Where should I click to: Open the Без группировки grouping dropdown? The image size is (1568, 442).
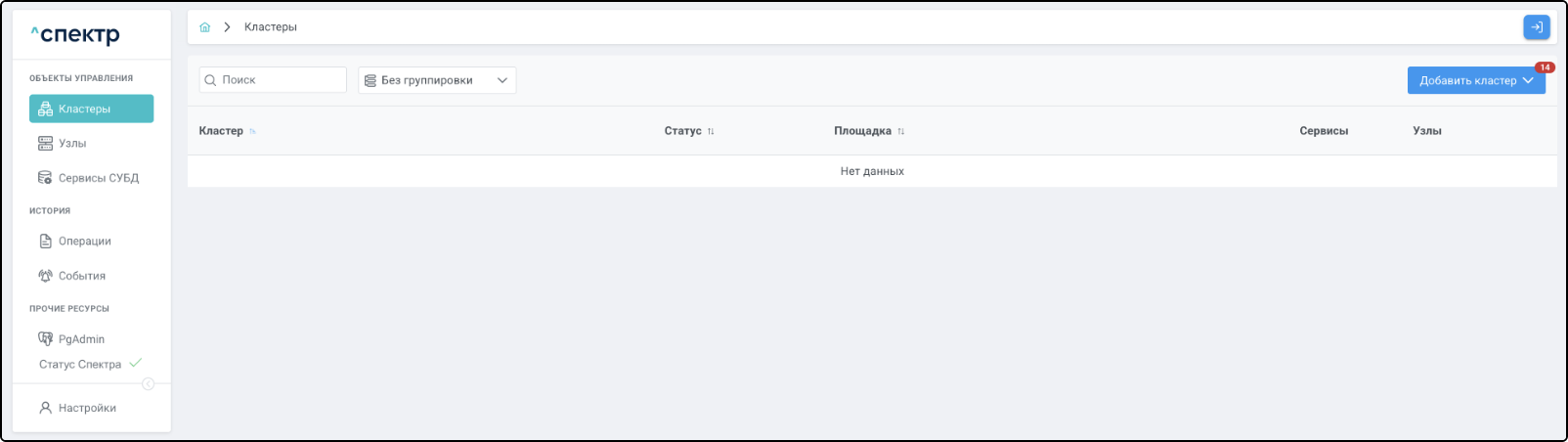tap(437, 80)
